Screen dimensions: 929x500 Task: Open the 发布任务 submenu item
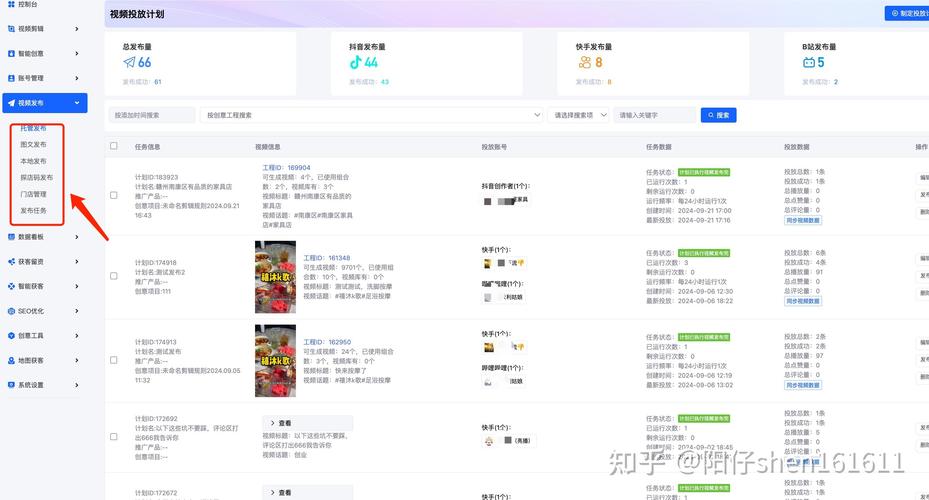(x=33, y=211)
